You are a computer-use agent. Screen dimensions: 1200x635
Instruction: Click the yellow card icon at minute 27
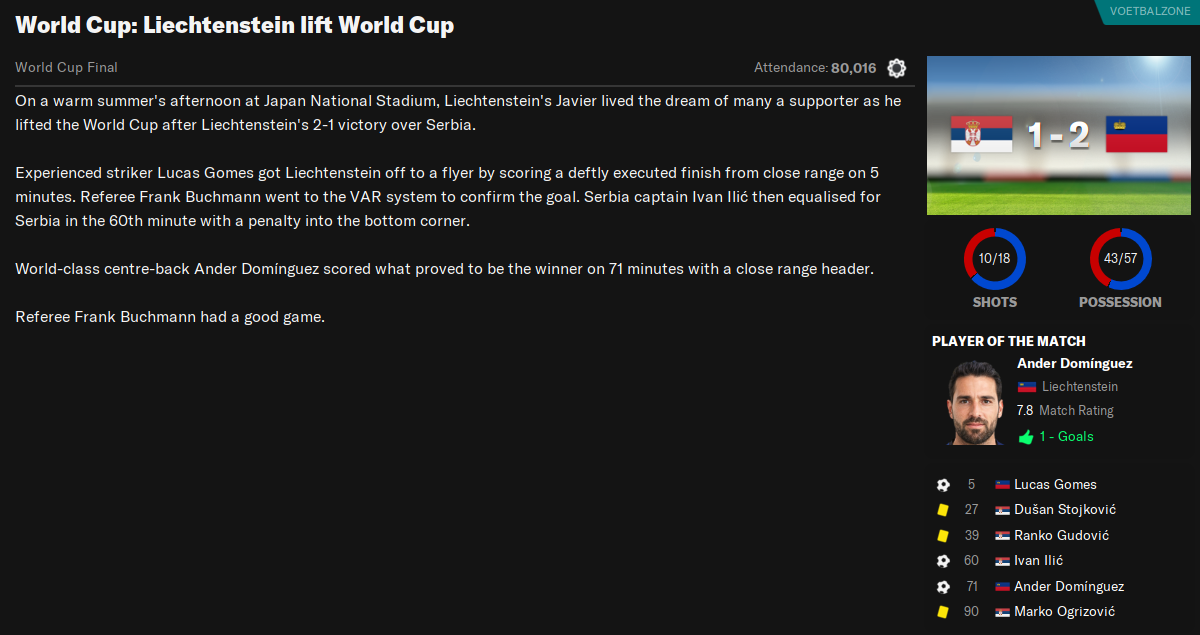[x=943, y=510]
